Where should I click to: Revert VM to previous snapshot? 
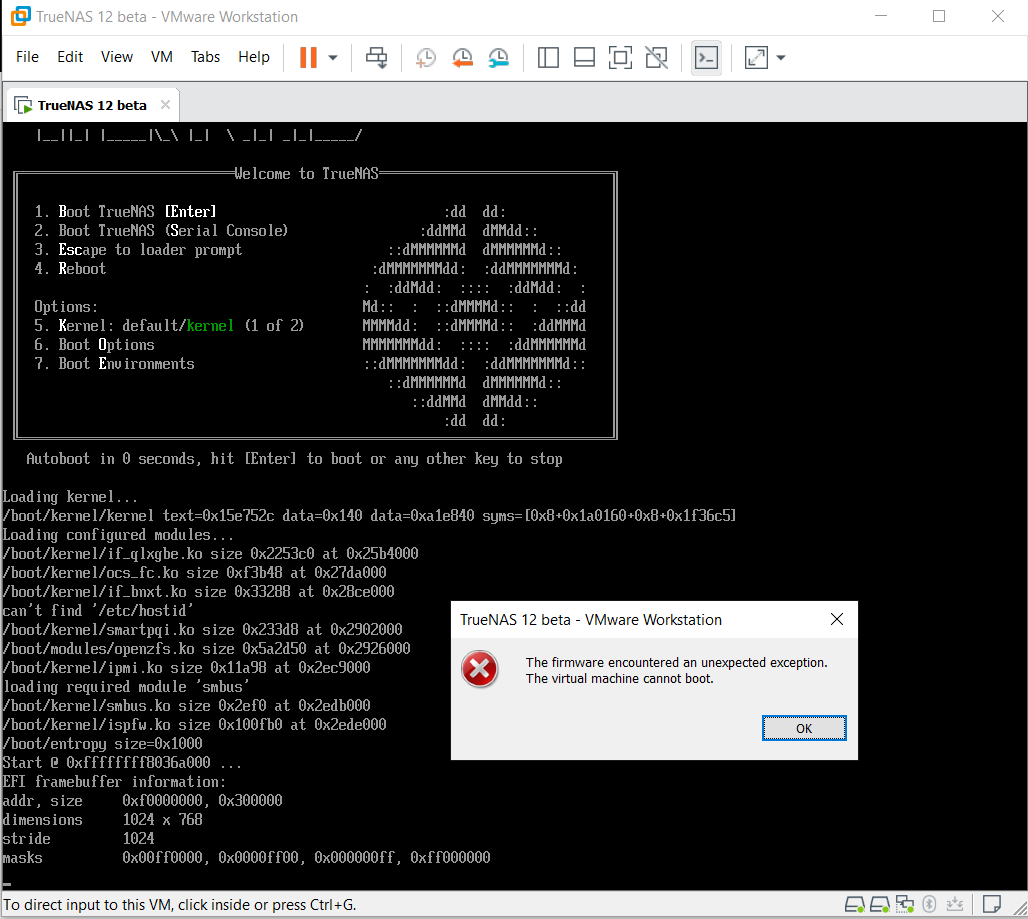pos(462,58)
